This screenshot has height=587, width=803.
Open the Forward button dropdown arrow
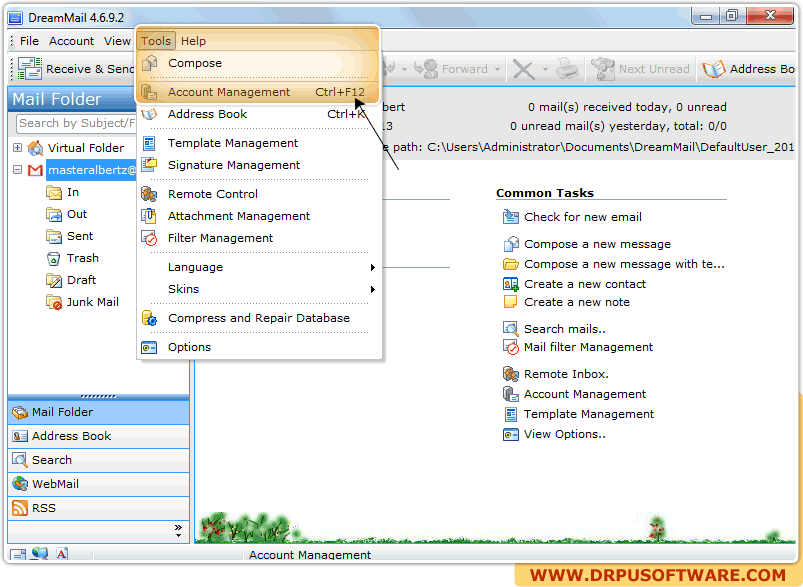(497, 69)
